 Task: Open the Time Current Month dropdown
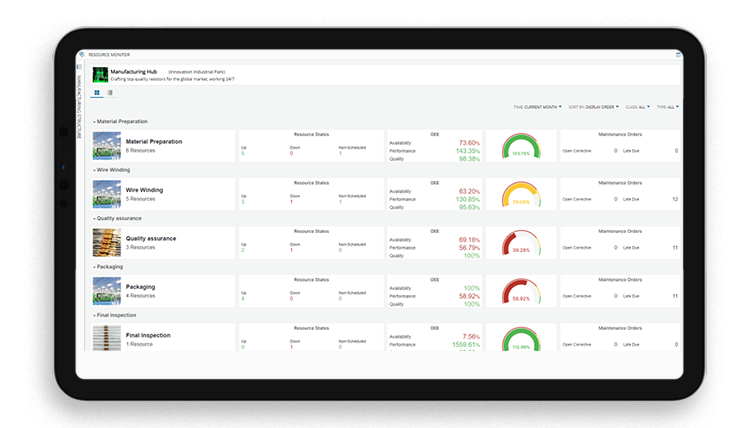coord(538,106)
